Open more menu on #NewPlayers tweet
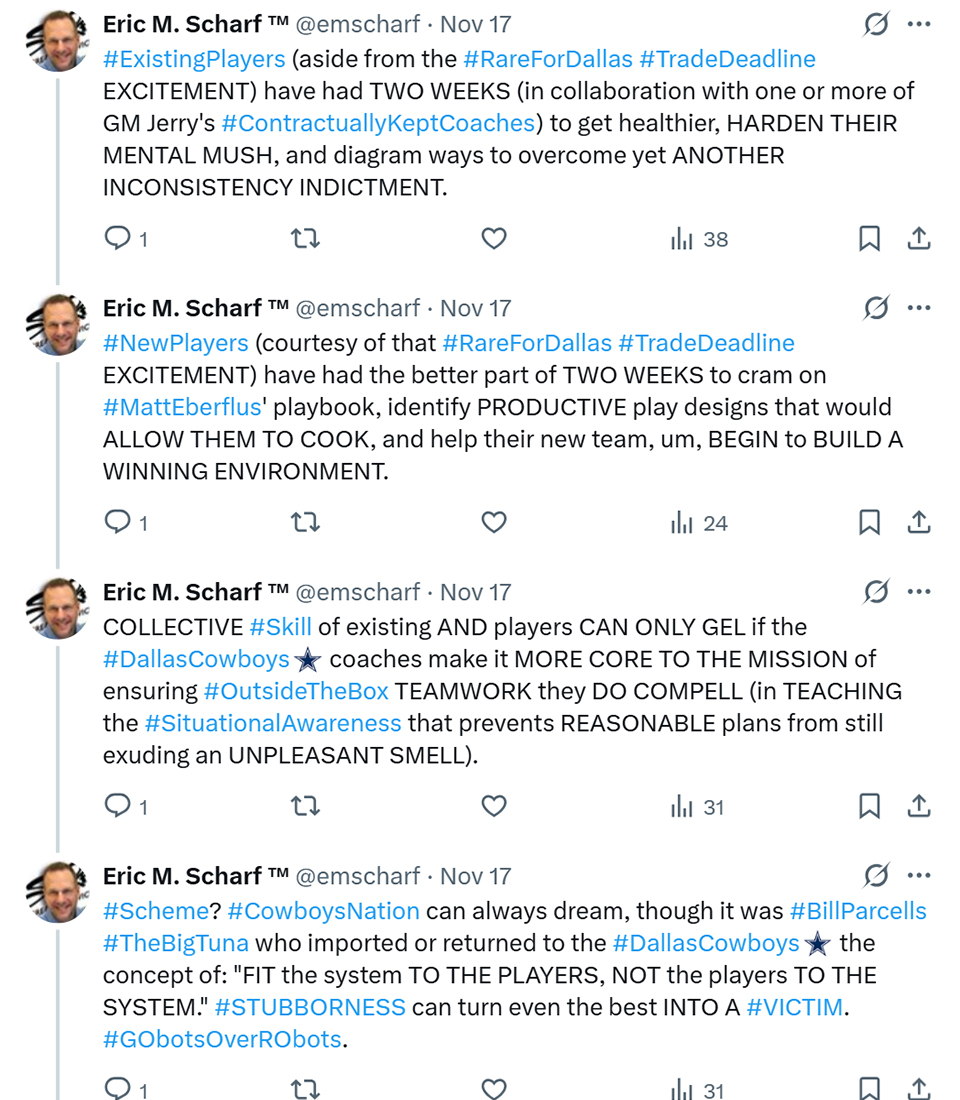The height and width of the screenshot is (1100, 960). tap(919, 308)
